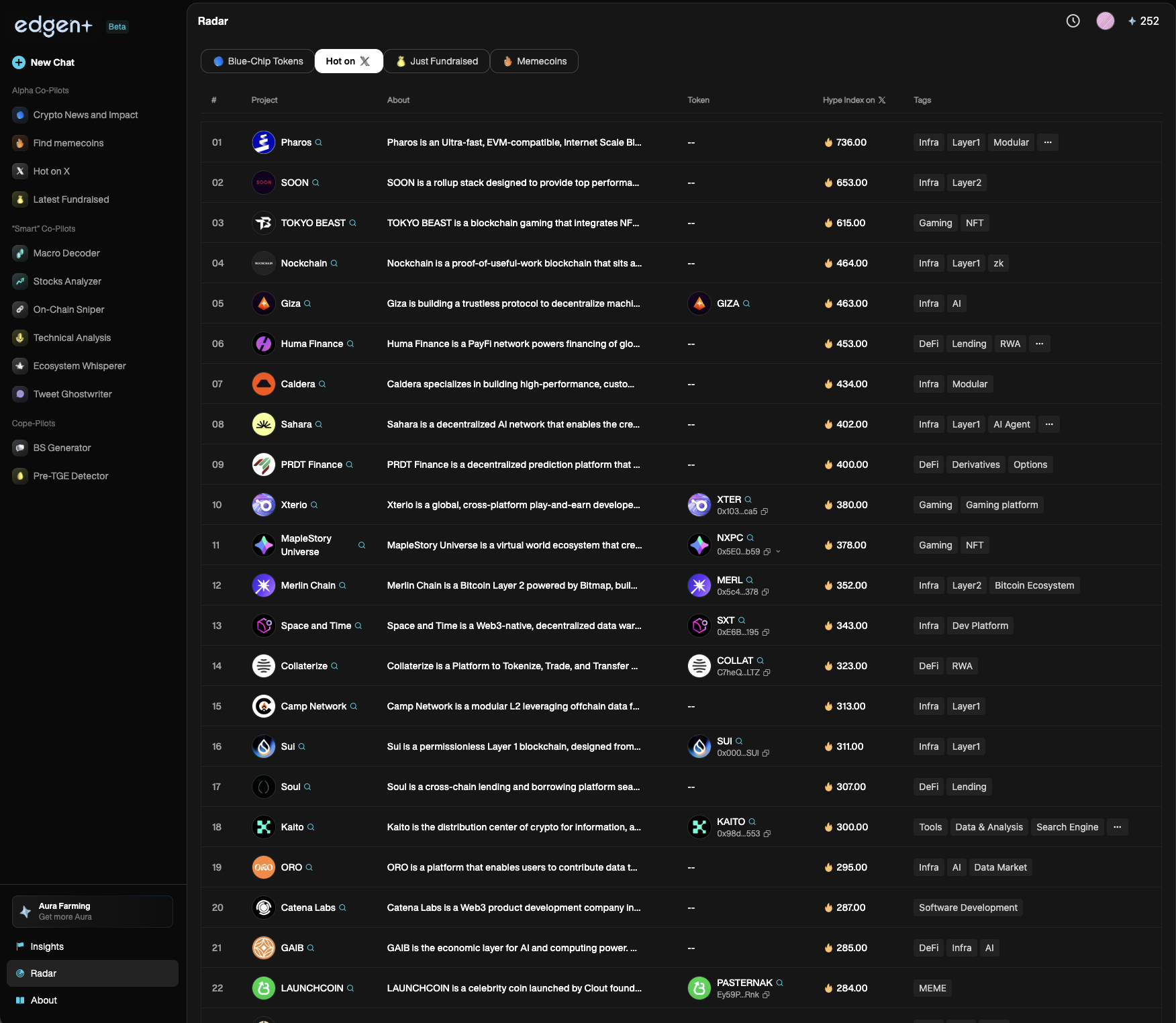Image resolution: width=1176 pixels, height=1023 pixels.
Task: Select the Memecoins tab
Action: pyautogui.click(x=534, y=61)
